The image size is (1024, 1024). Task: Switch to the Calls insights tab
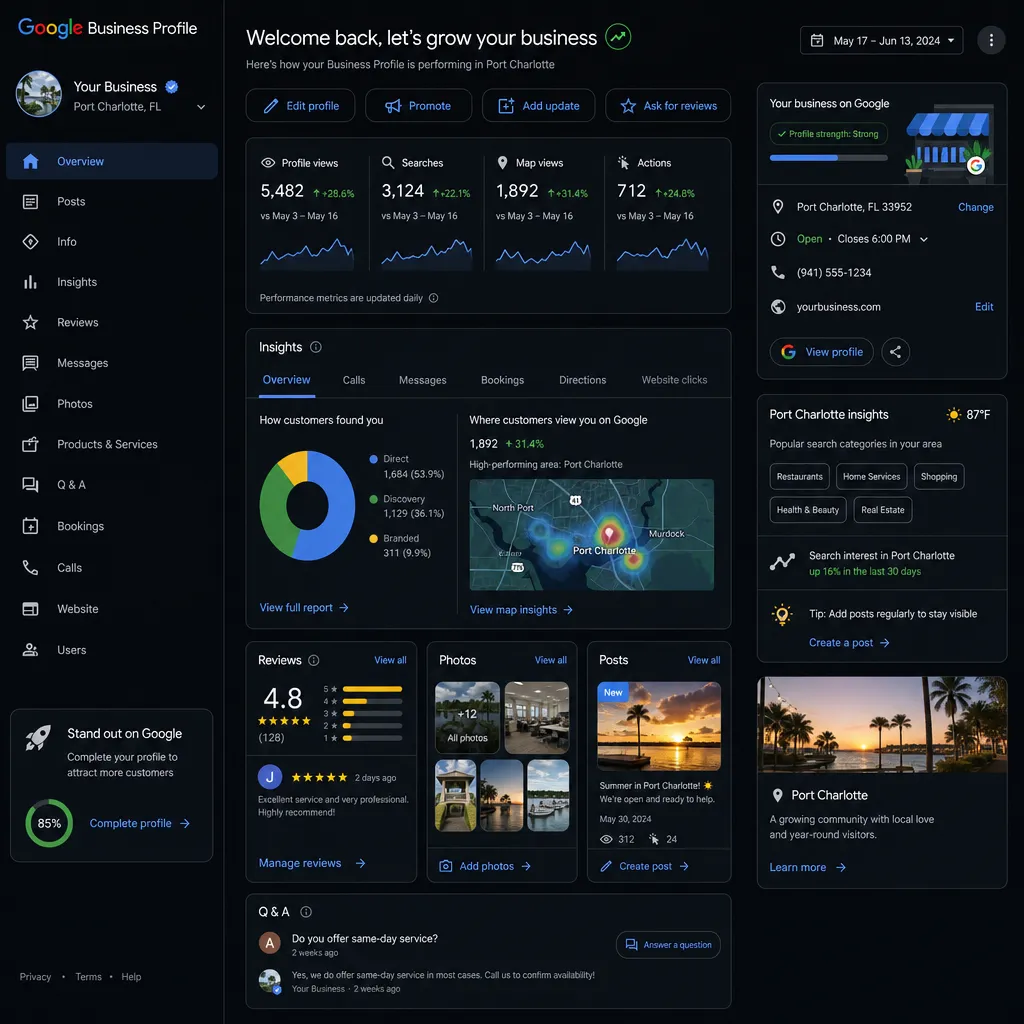coord(354,380)
